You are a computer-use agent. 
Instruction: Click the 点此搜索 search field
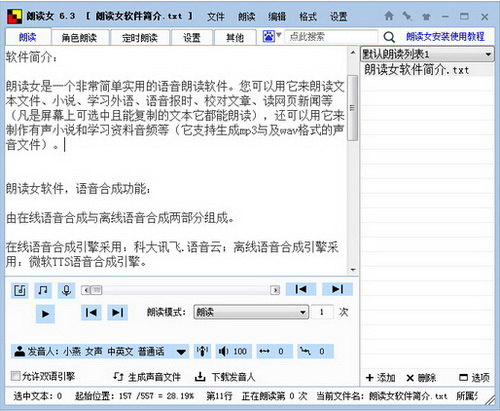pos(331,36)
